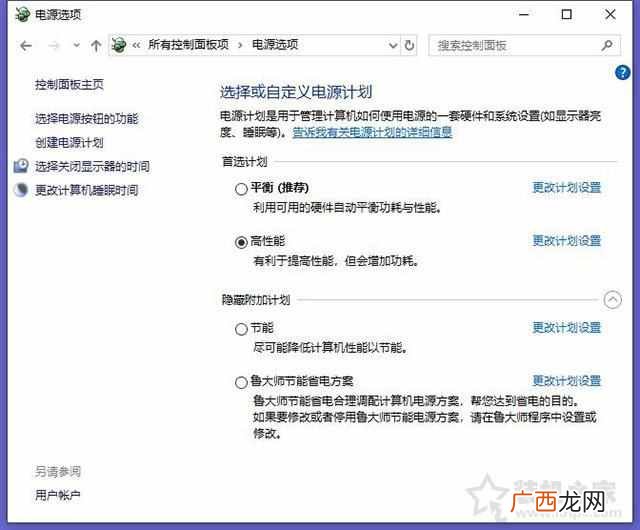Focus the 搜索控制面板 search box

(524, 45)
